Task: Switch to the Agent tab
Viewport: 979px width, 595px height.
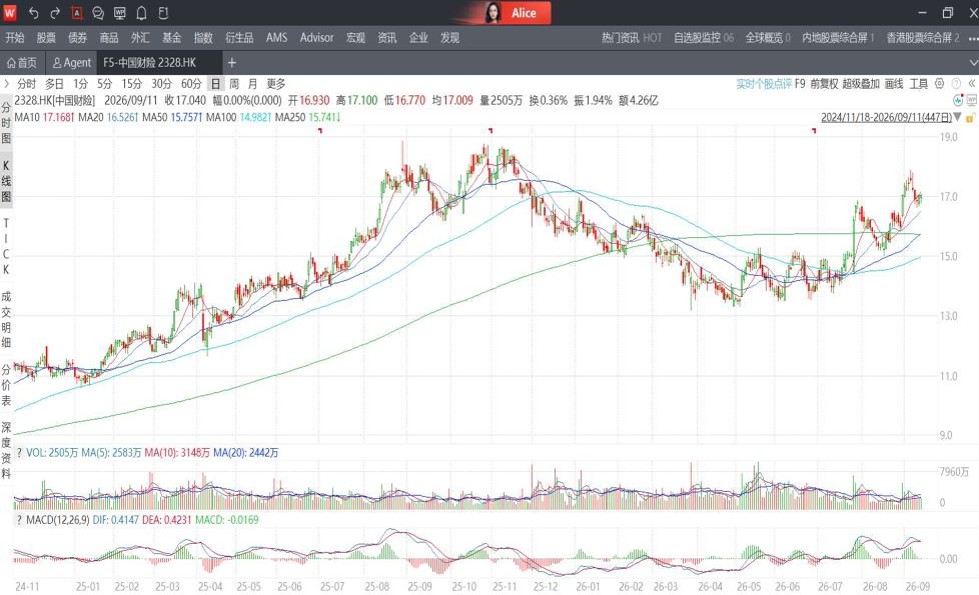Action: 72,62
